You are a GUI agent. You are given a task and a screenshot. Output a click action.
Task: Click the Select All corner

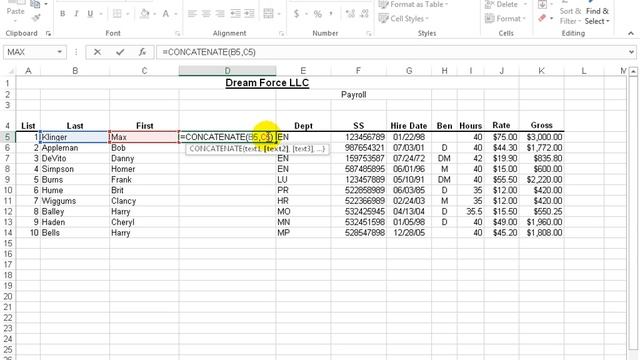coord(10,71)
